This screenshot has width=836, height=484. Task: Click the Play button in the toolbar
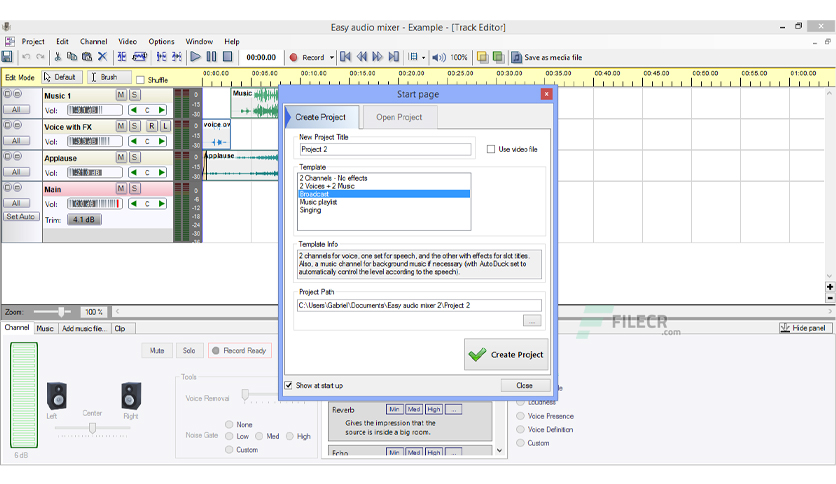click(x=196, y=57)
